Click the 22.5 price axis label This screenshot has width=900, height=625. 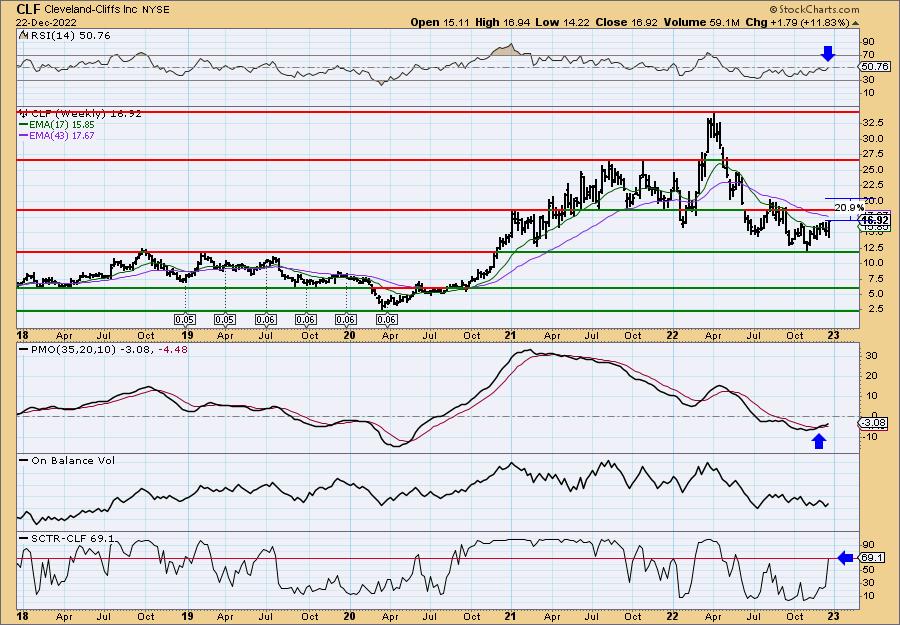tap(873, 185)
